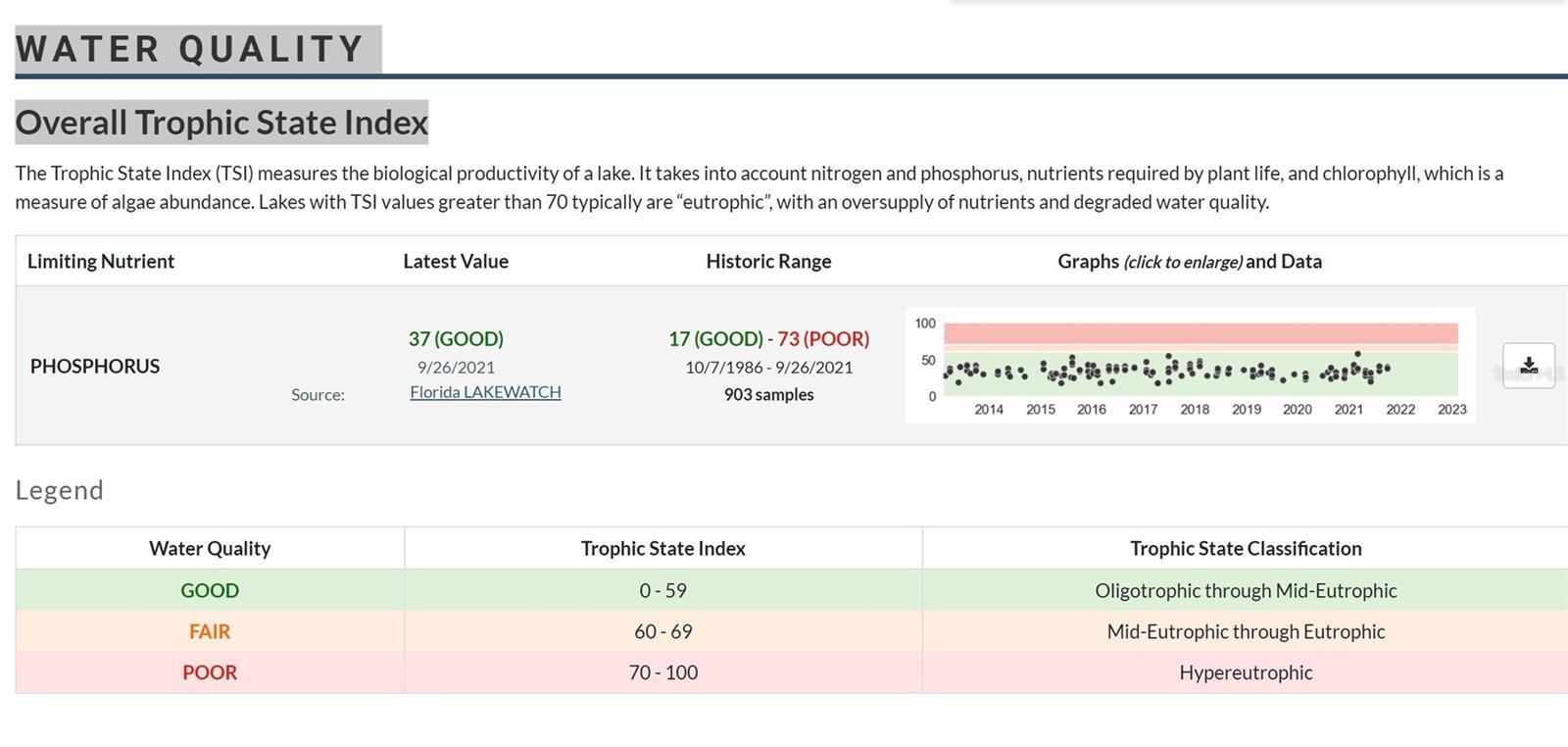
Task: Click the Latest Value column header
Action: point(456,262)
